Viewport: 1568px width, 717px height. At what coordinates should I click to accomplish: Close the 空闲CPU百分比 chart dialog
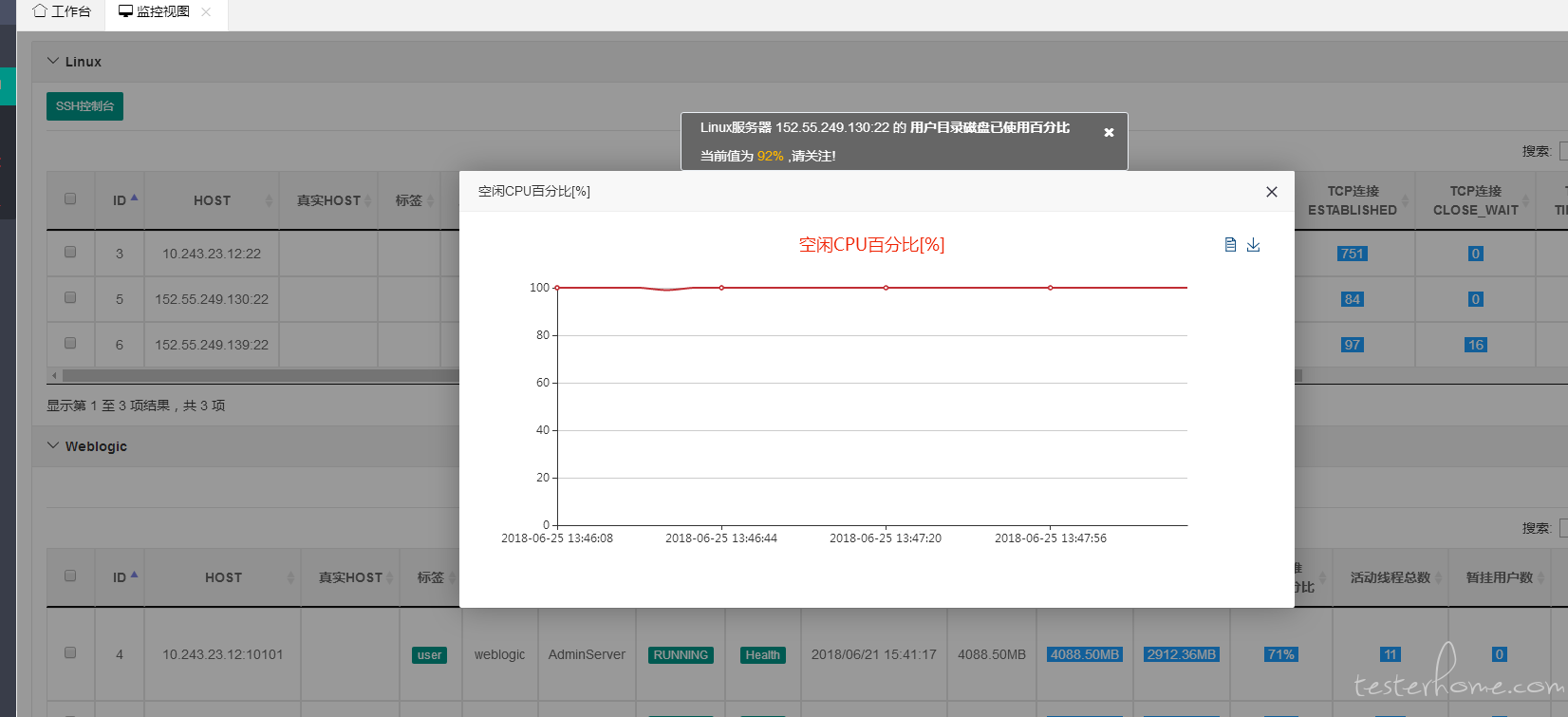tap(1272, 192)
